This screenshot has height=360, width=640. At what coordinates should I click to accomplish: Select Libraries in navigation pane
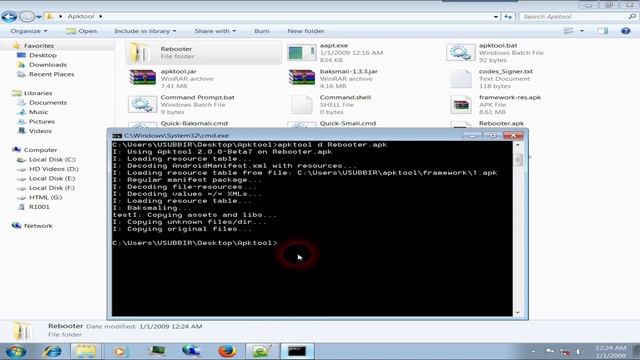(x=38, y=93)
